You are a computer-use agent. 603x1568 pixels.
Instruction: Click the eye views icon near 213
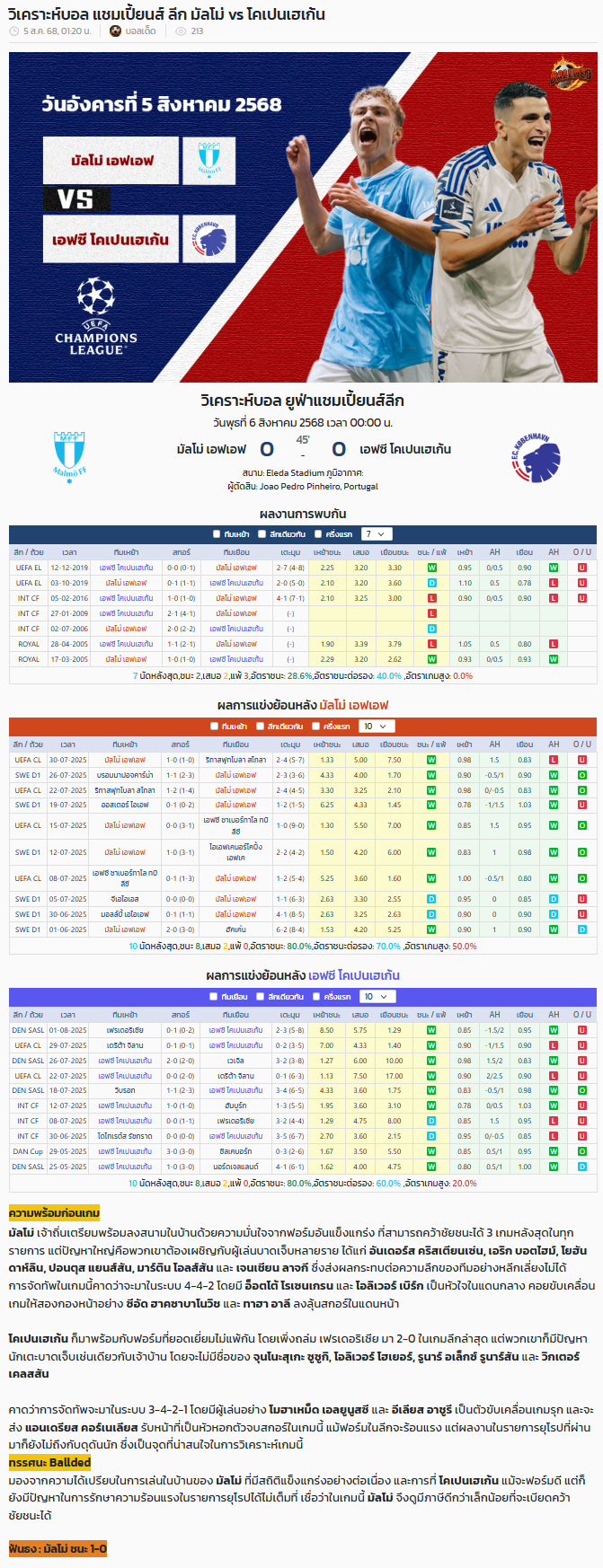(x=181, y=31)
